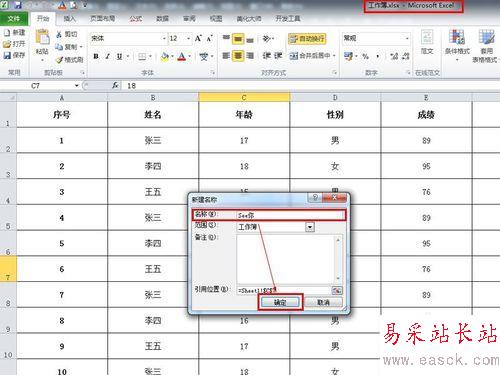Click range selector icon in 引用位置 field
This screenshot has width=500, height=375.
tap(337, 290)
